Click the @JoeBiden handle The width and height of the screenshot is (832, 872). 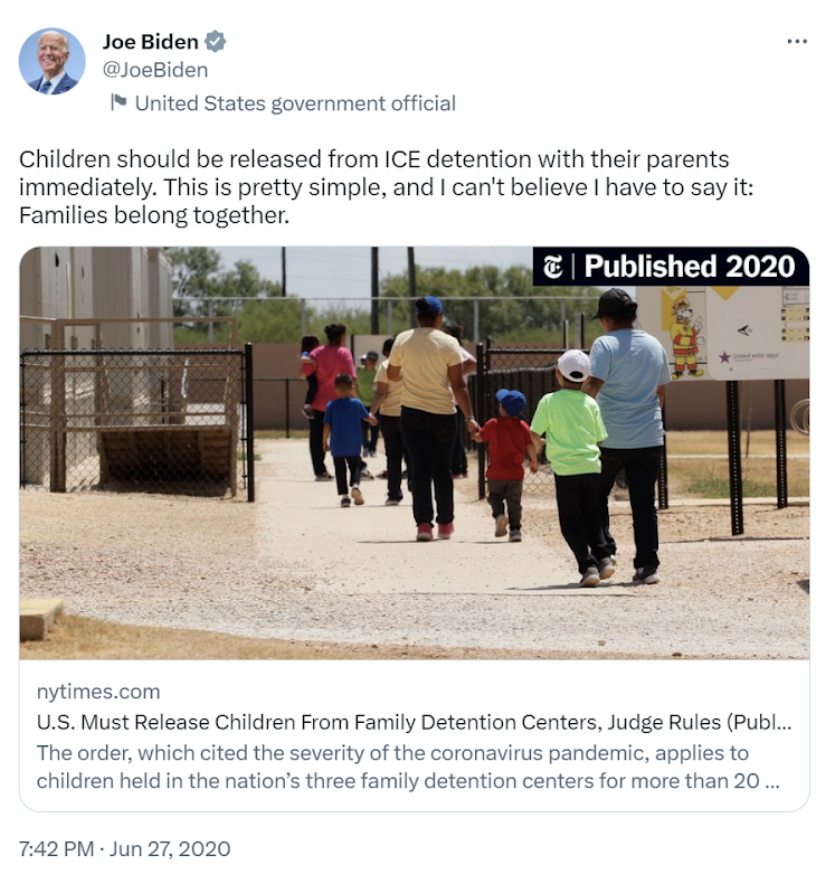(x=155, y=70)
